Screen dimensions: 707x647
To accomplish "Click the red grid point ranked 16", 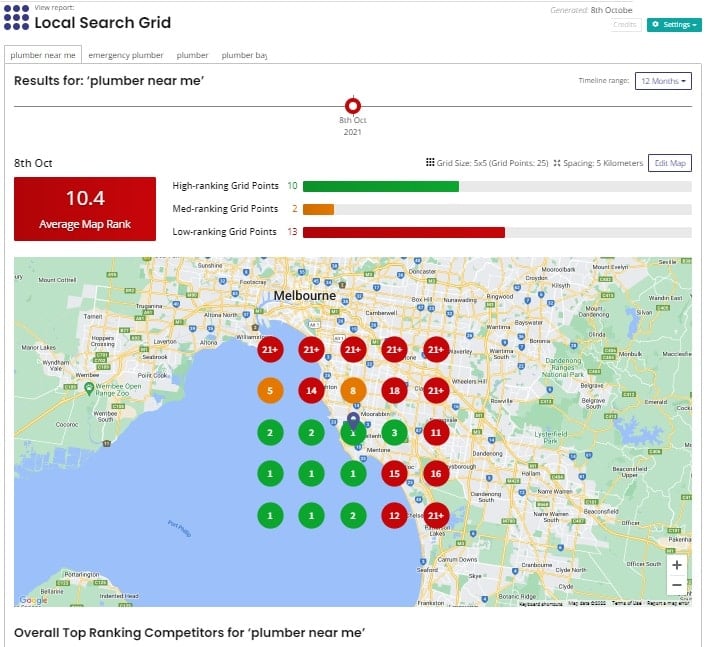I will pyautogui.click(x=436, y=474).
